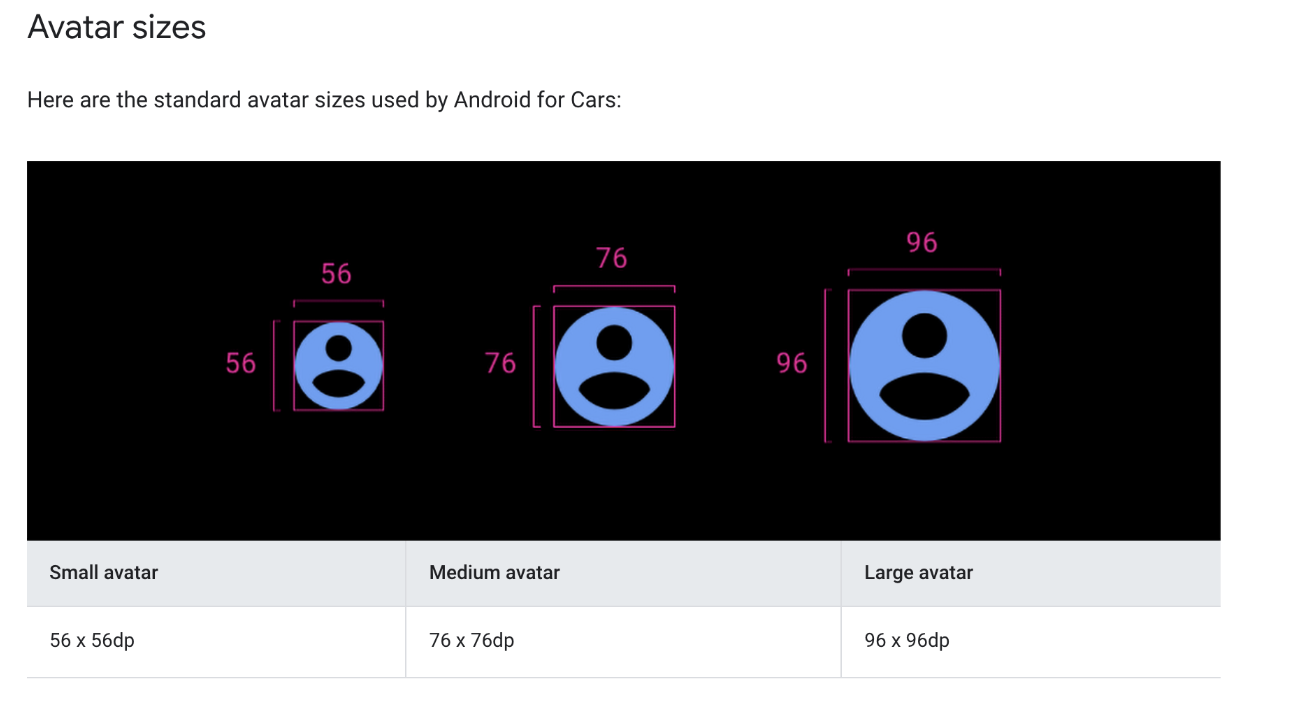Select the 76 x 76dp table cell

coord(623,641)
